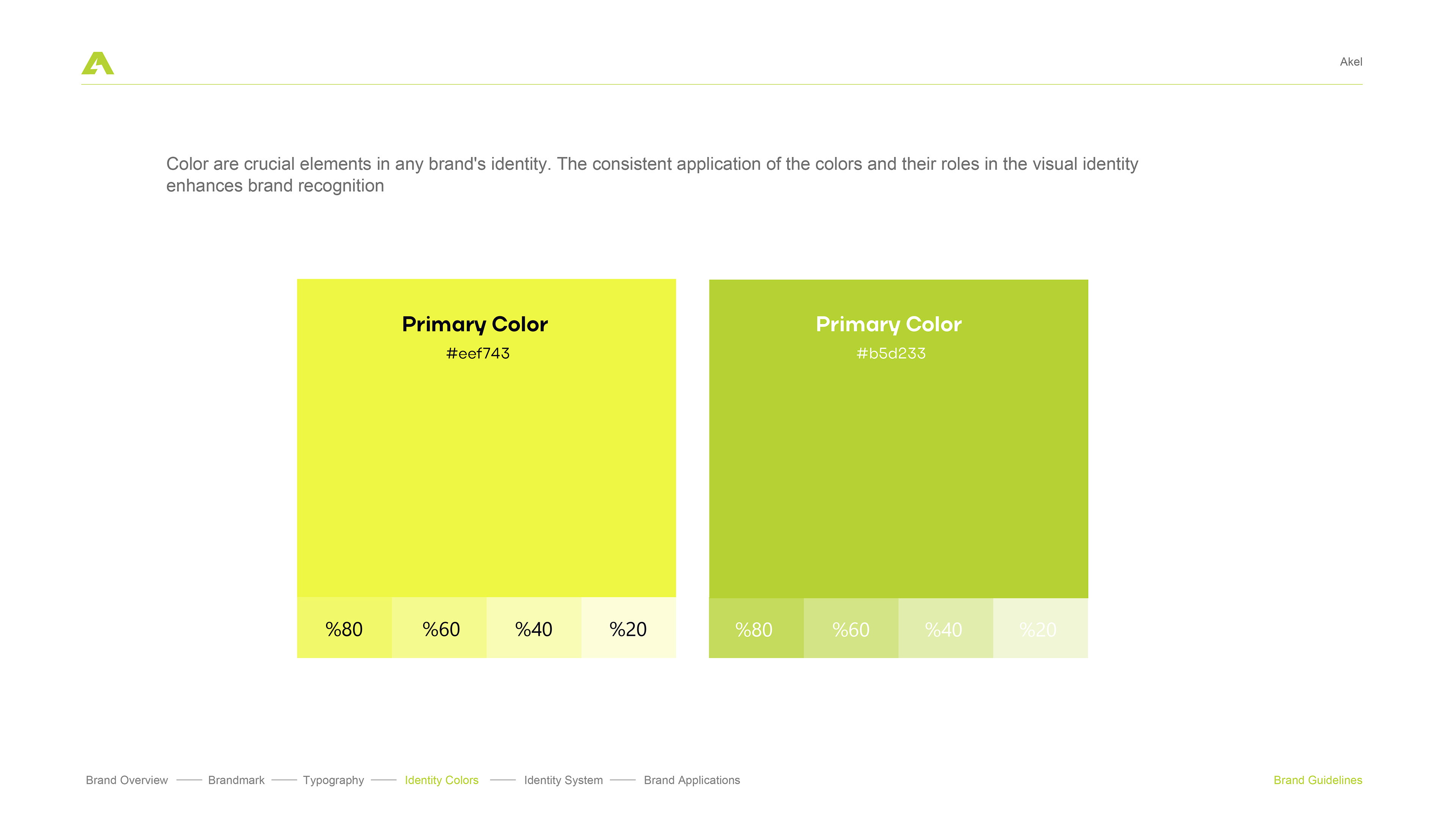This screenshot has width=1456, height=833.
Task: Choose the yellow %40 tint swatch
Action: [534, 628]
